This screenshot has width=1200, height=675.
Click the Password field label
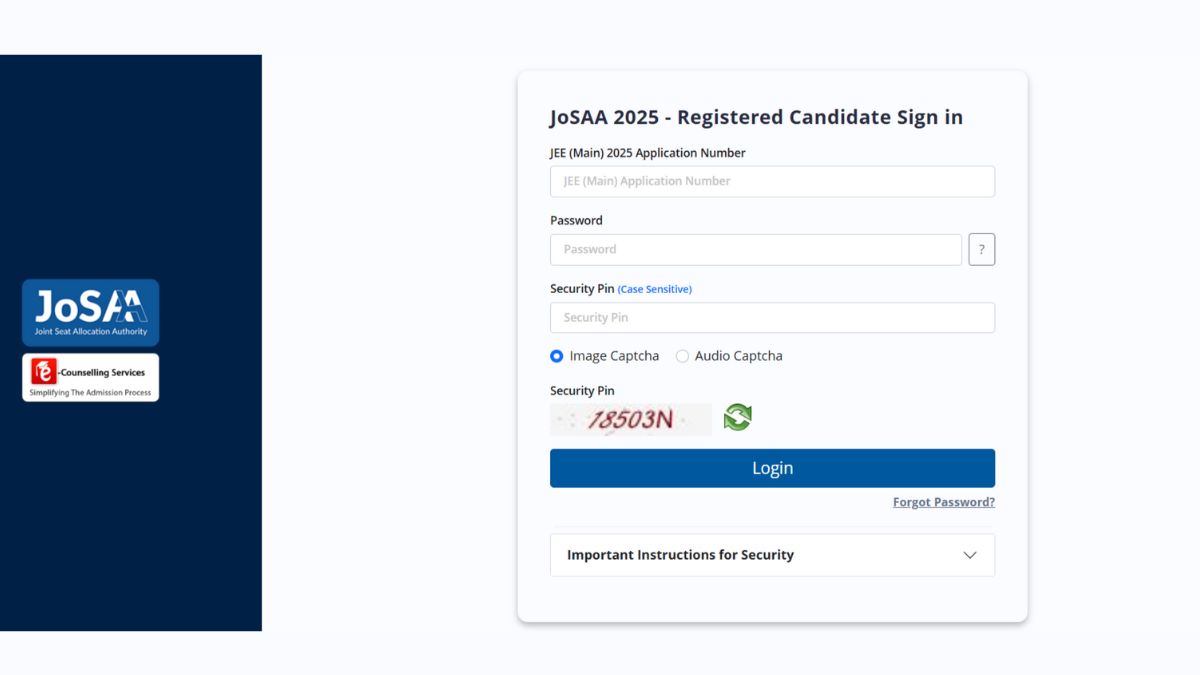(x=576, y=220)
